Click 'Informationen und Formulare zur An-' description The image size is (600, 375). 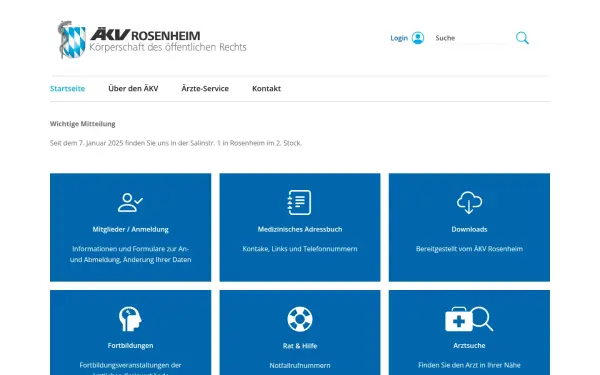(130, 249)
